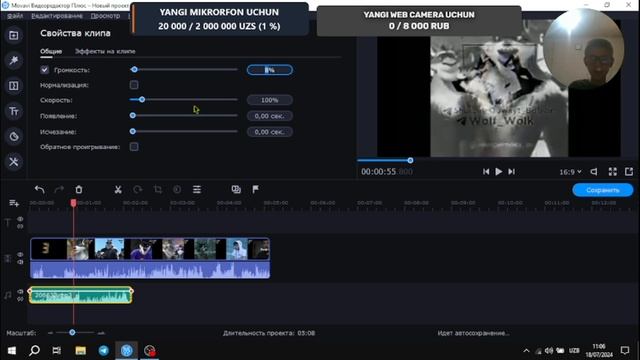Toggle link icon on music track

(x=20, y=299)
